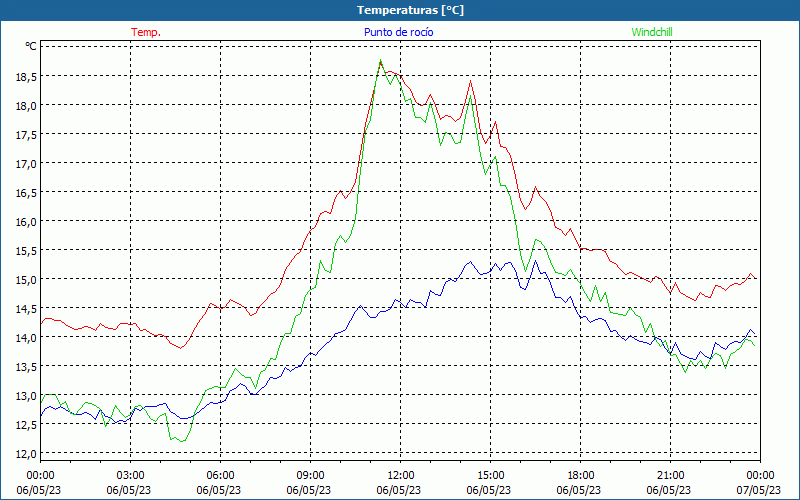This screenshot has height=500, width=800.
Task: Click the '14,5' y-axis value
Action: [x=26, y=308]
